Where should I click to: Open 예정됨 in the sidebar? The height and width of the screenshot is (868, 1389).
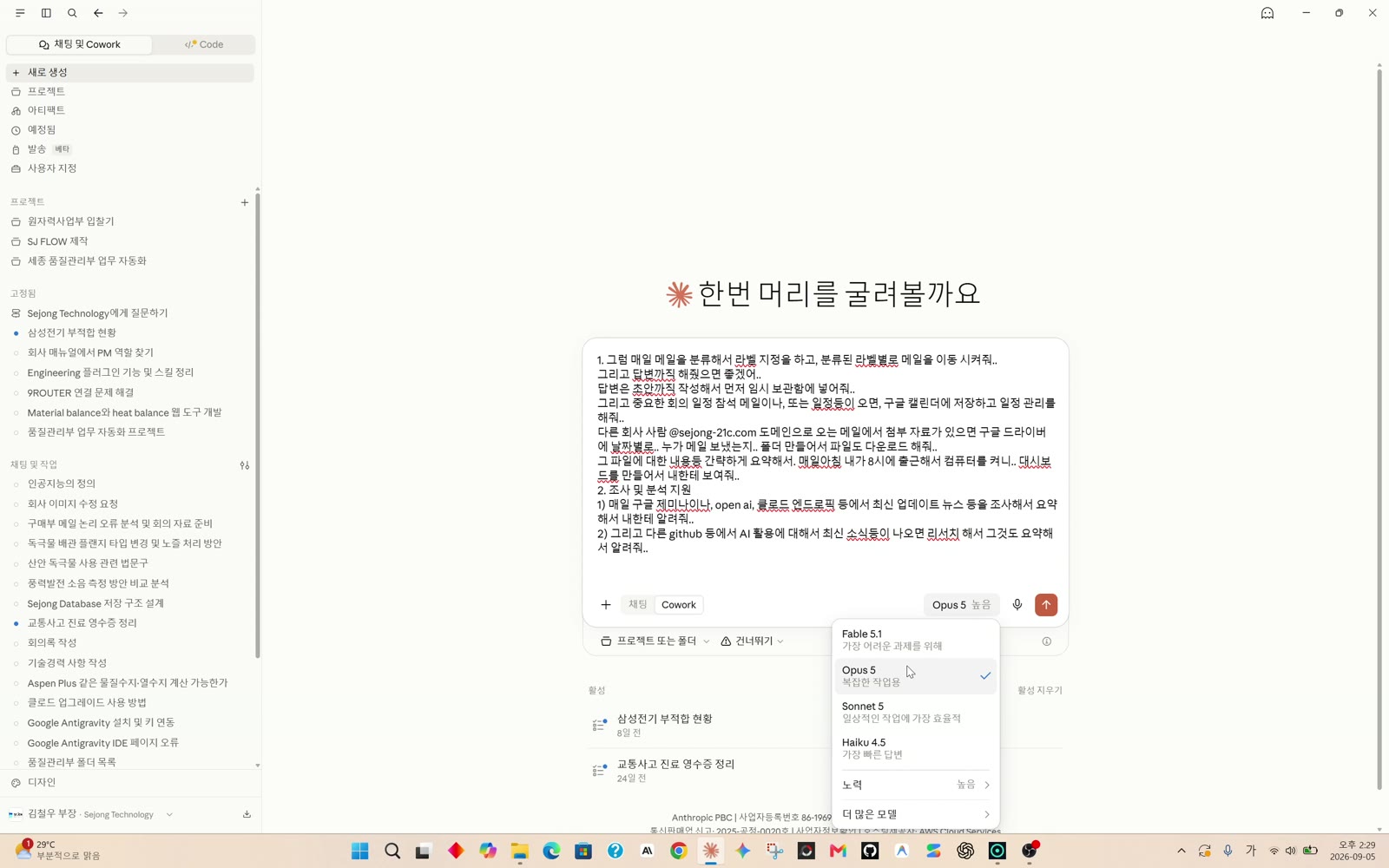pos(130,129)
